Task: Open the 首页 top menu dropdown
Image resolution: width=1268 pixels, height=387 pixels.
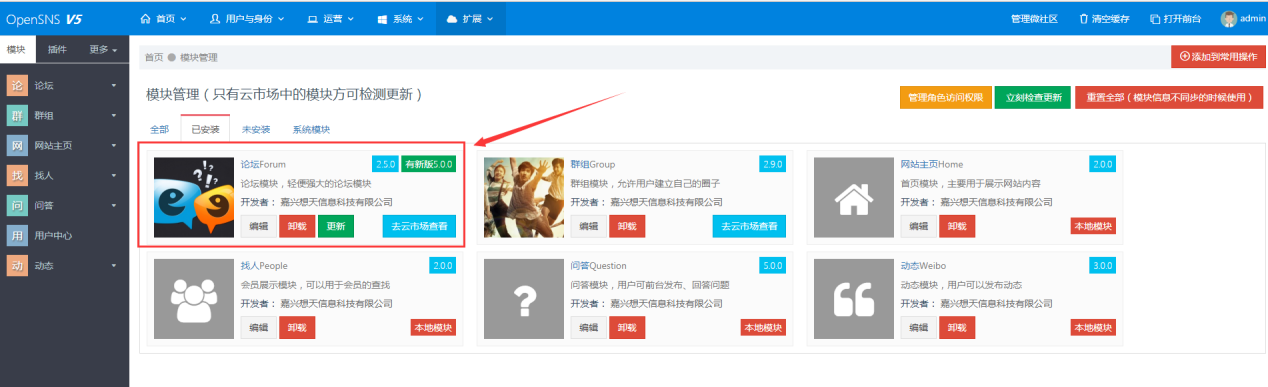Action: tap(163, 18)
